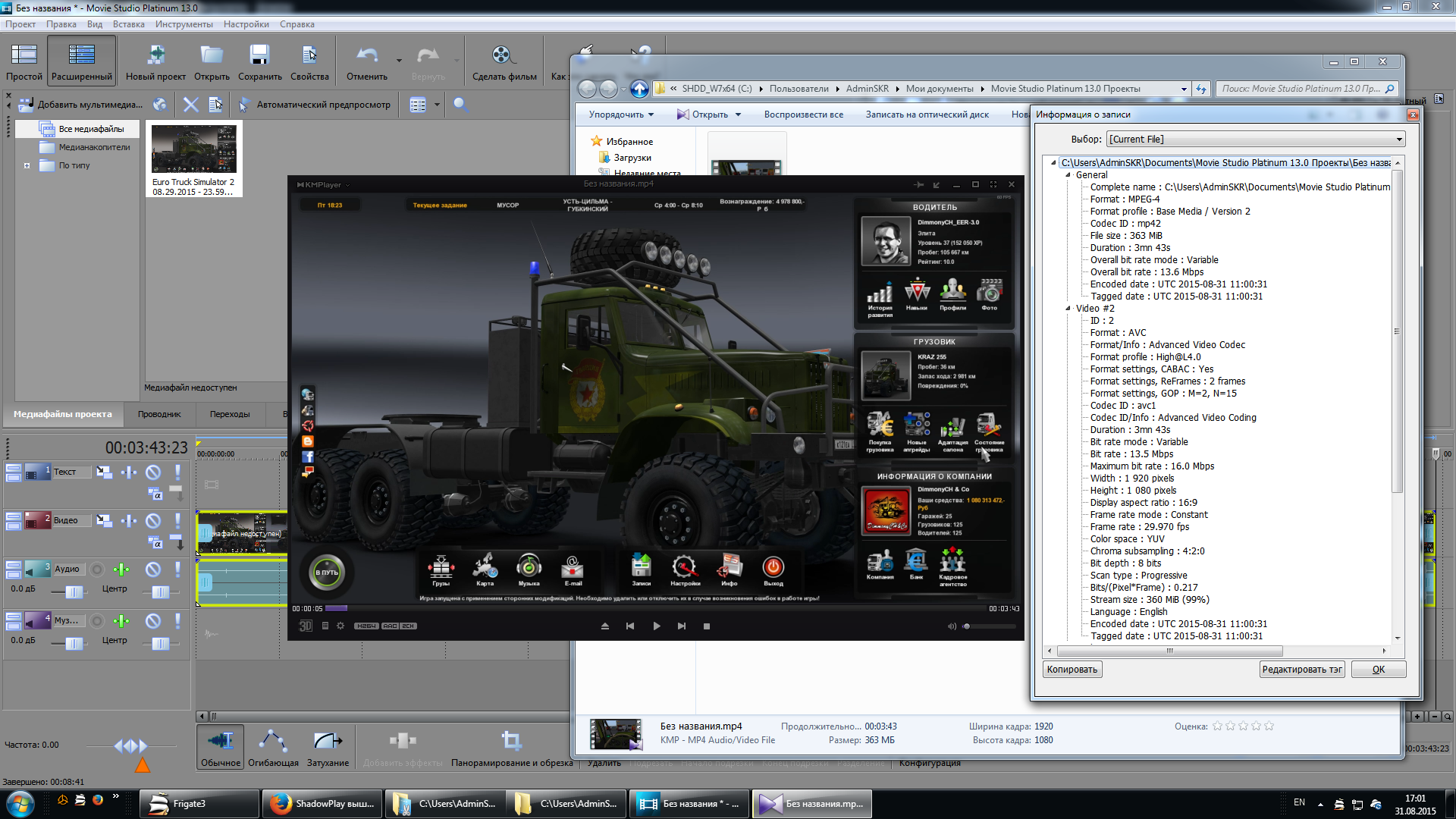The height and width of the screenshot is (819, 1456).
Task: Stop playback in KMPlayer
Action: 707,626
